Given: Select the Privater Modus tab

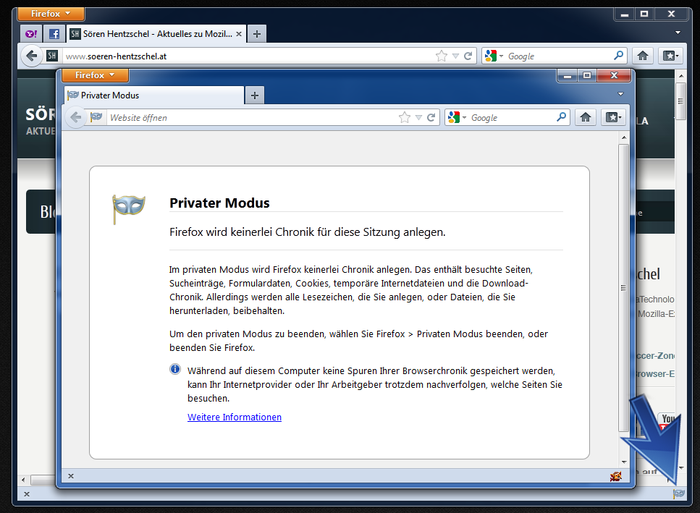Looking at the screenshot, I should [154, 95].
